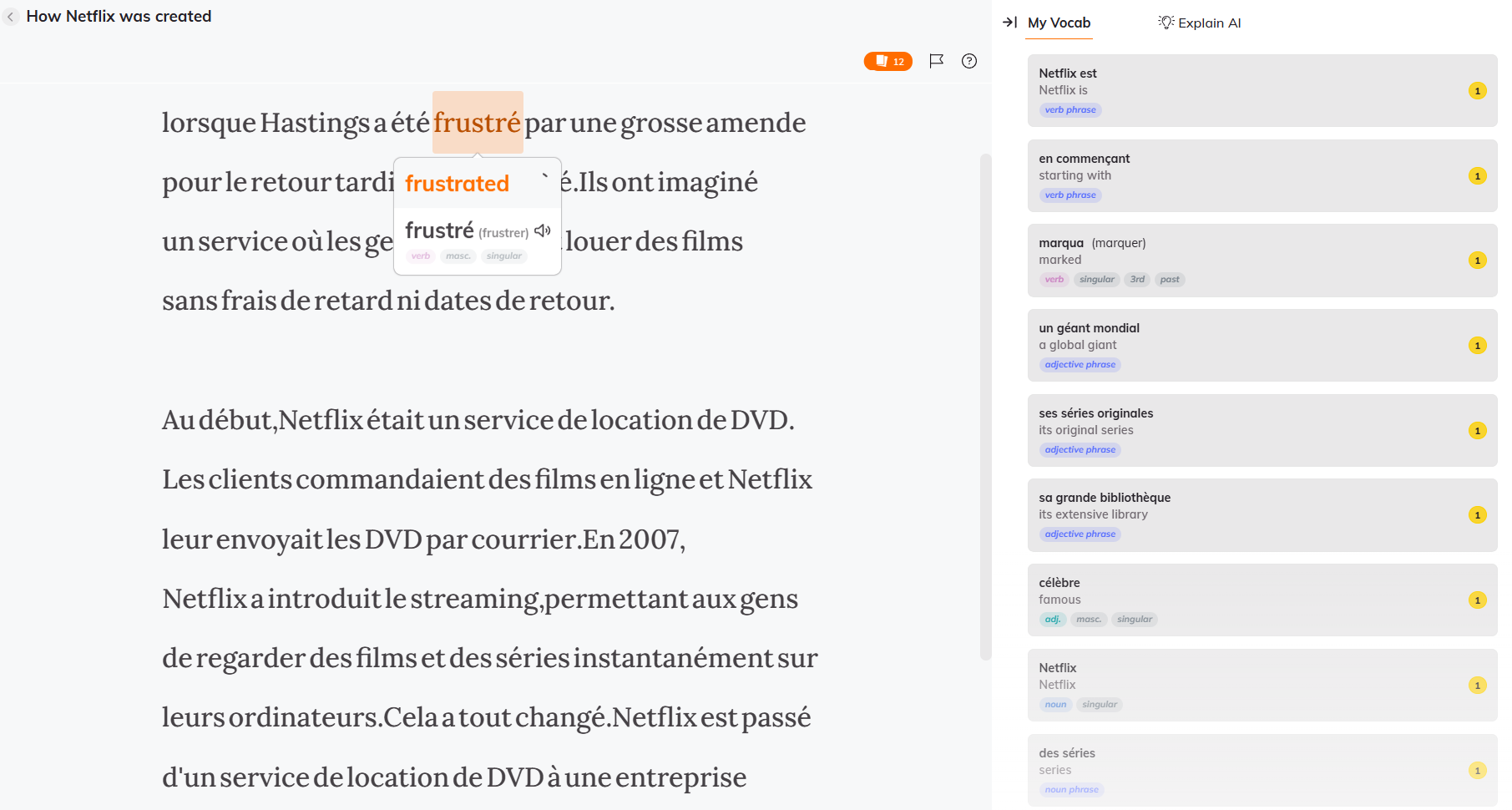This screenshot has height=810, width=1512.
Task: Collapse the vocab sidebar panel
Action: point(1009,23)
